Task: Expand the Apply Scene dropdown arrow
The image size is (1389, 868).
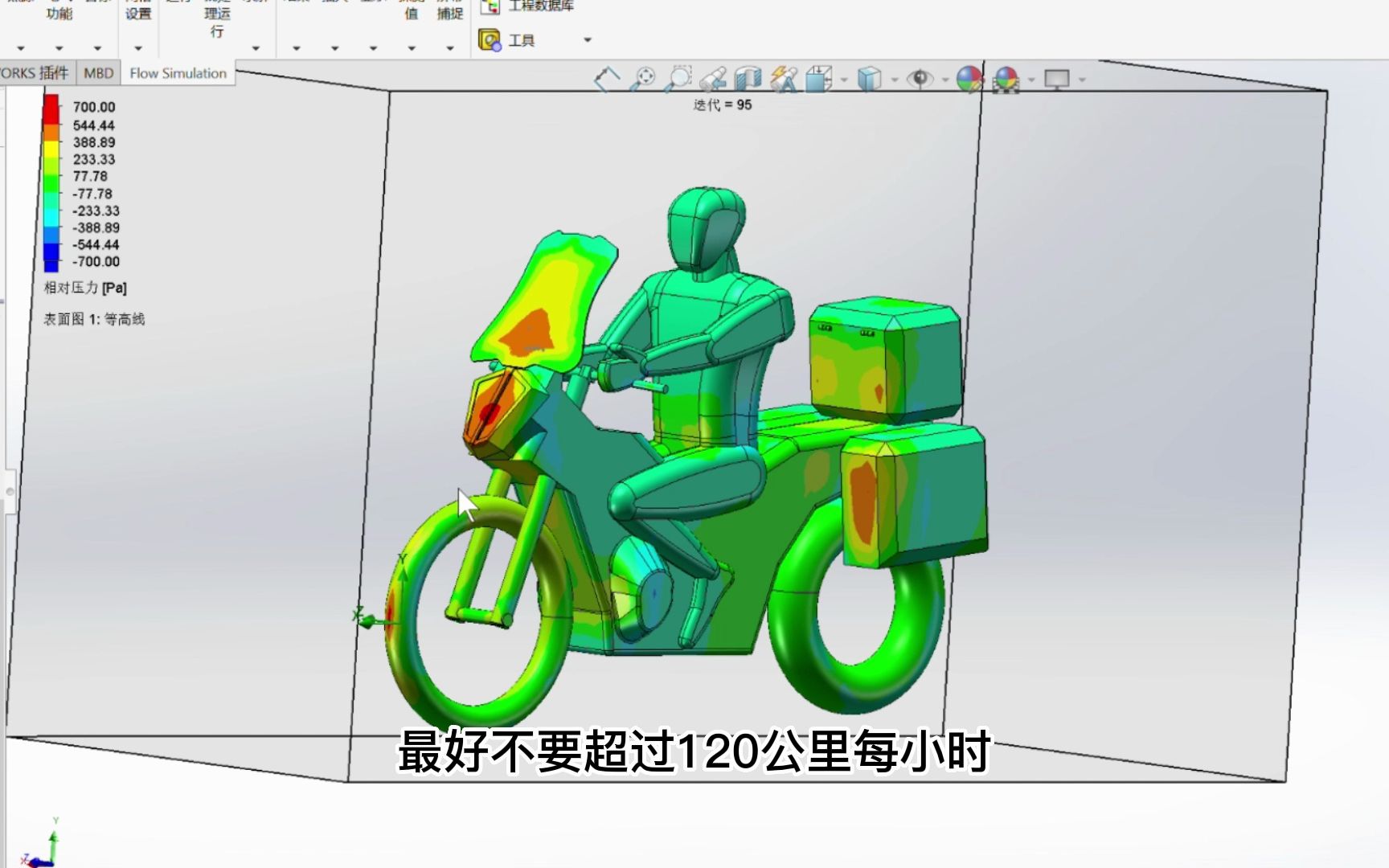Action: coord(1031,80)
